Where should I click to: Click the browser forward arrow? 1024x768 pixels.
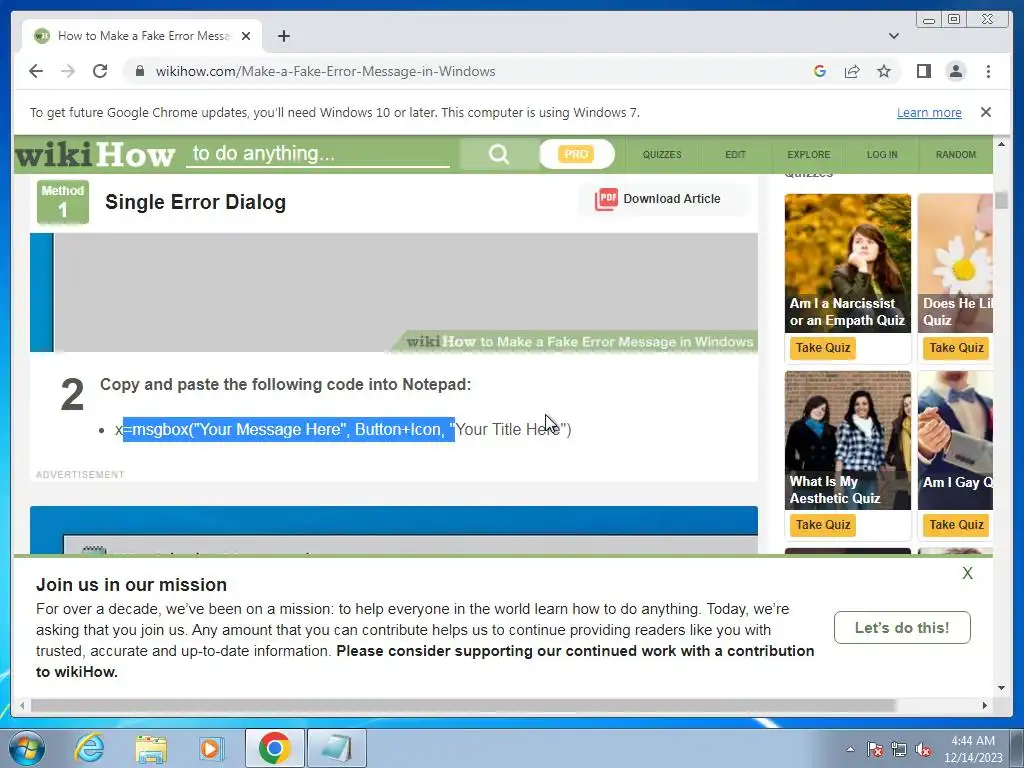68,71
